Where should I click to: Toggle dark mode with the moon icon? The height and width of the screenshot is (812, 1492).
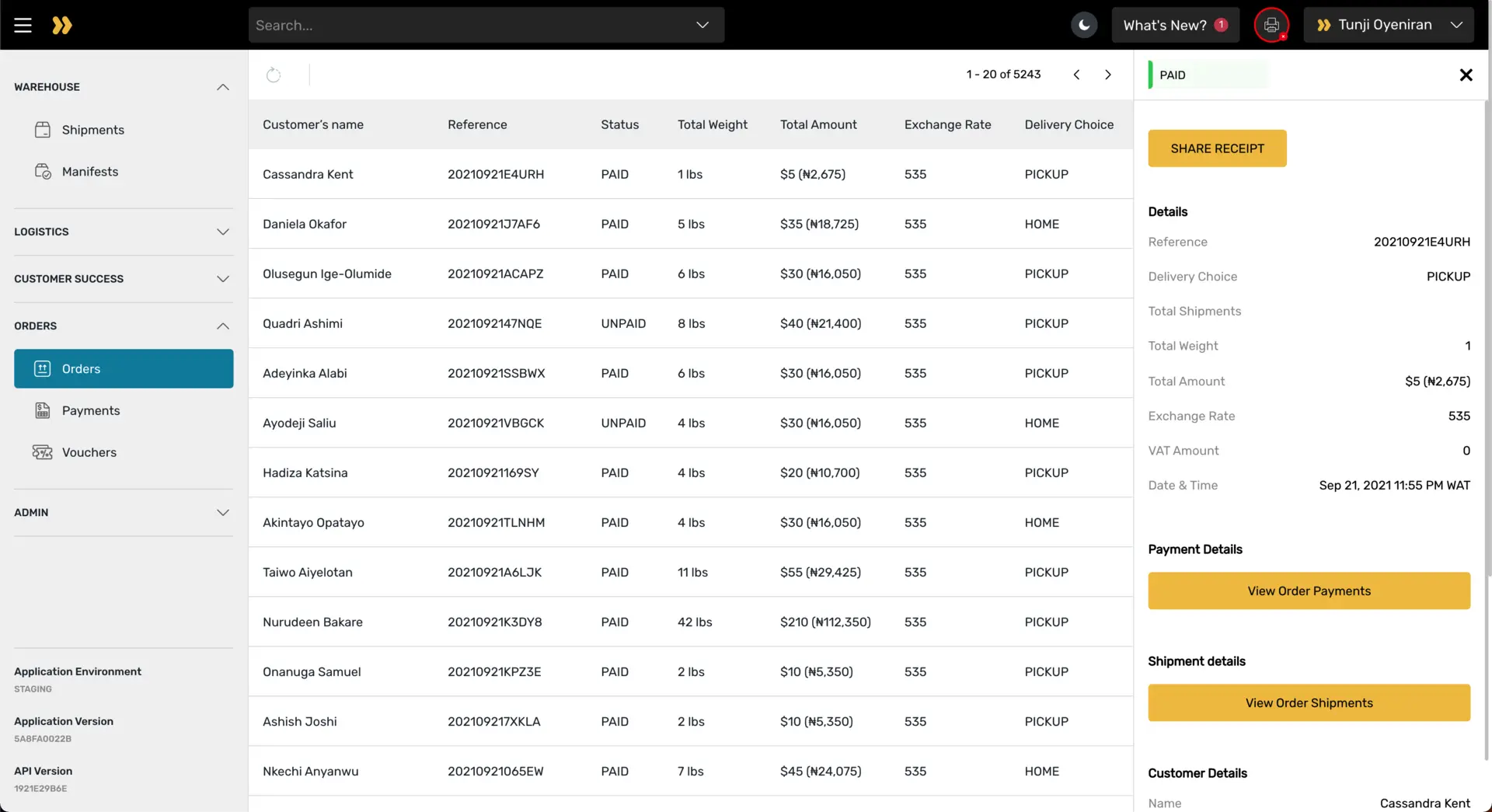pos(1084,25)
